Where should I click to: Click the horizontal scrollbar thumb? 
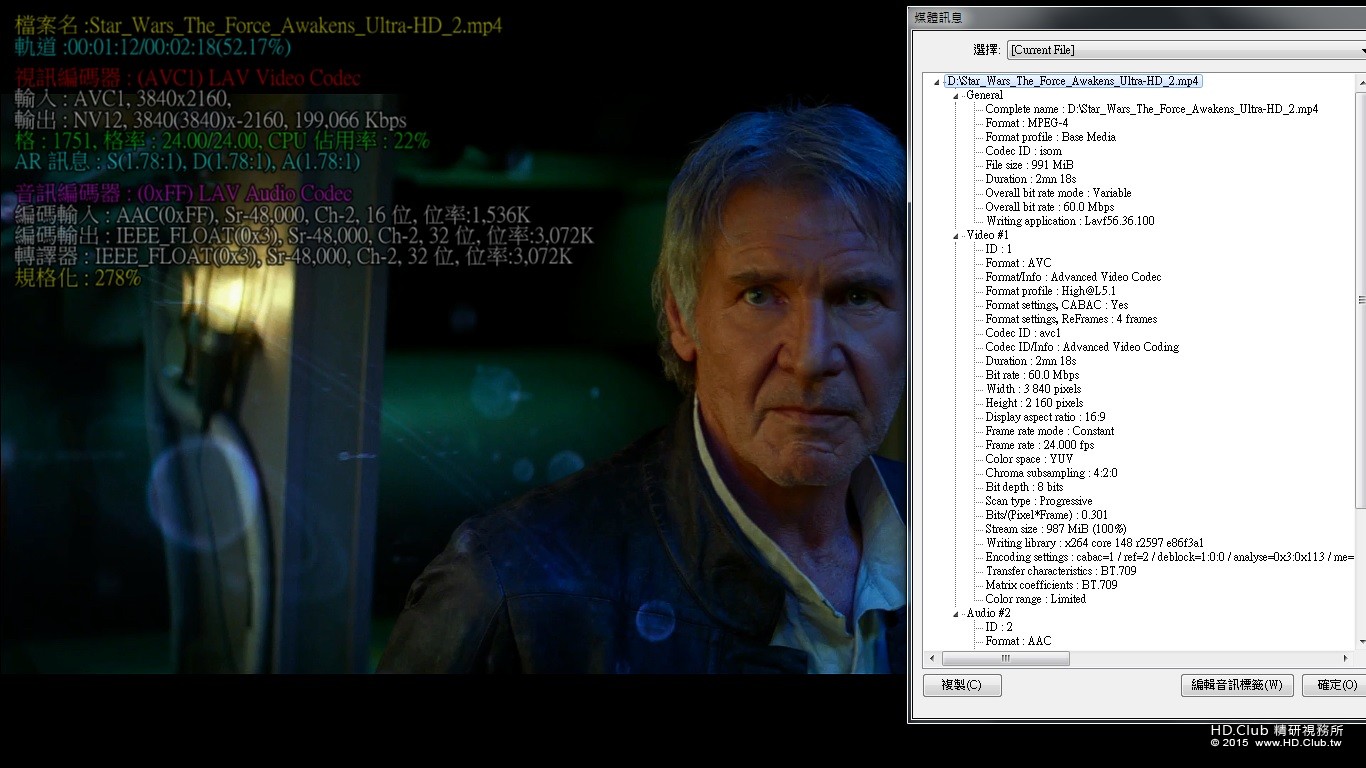pyautogui.click(x=1005, y=658)
